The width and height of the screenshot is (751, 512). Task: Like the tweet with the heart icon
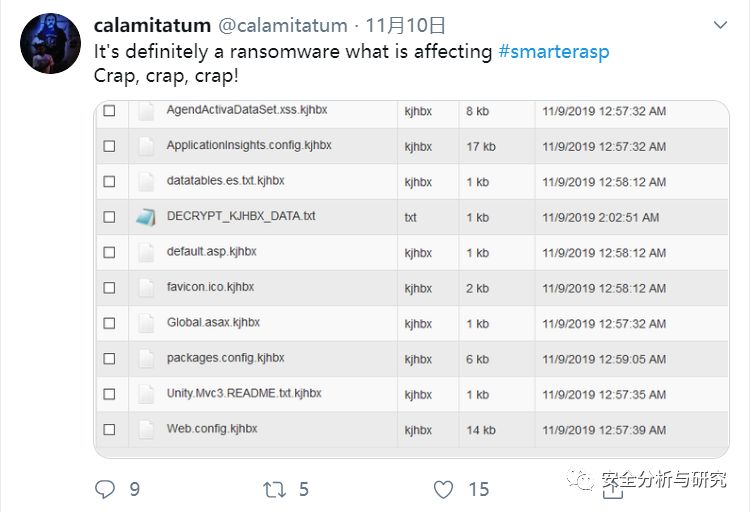(444, 489)
